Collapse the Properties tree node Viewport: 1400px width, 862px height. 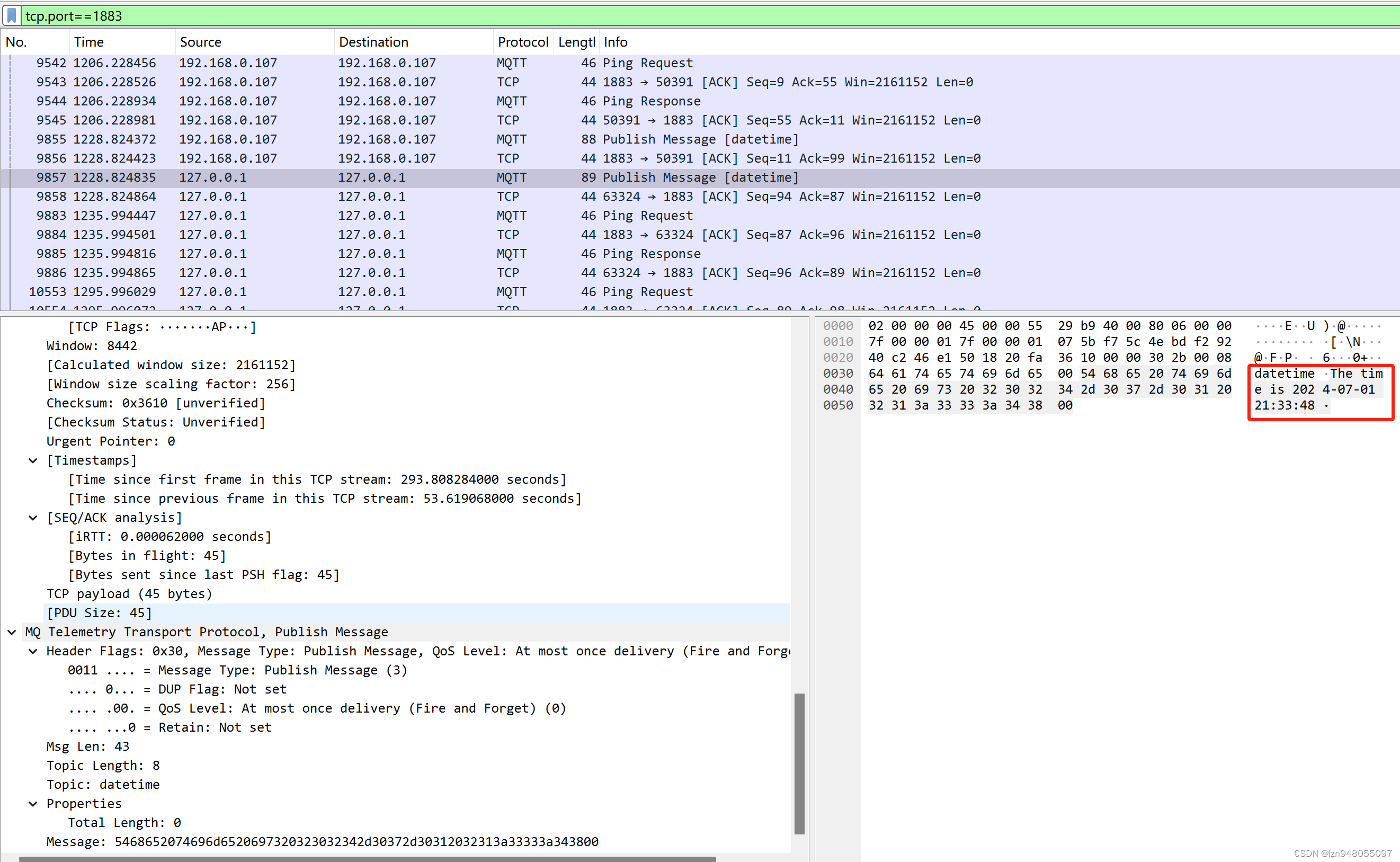pos(33,804)
